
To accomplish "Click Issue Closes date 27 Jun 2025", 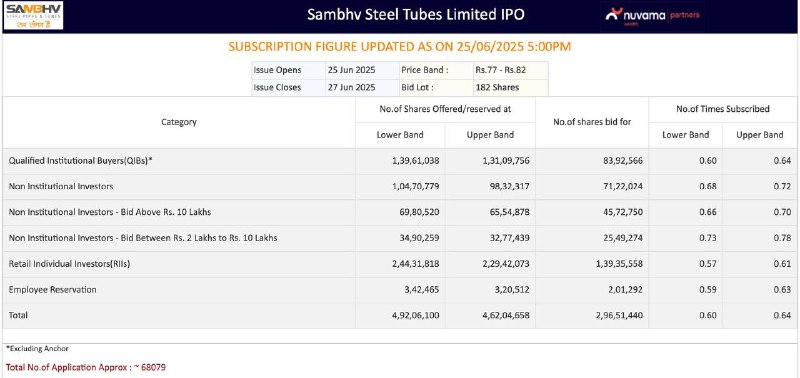I will [352, 87].
